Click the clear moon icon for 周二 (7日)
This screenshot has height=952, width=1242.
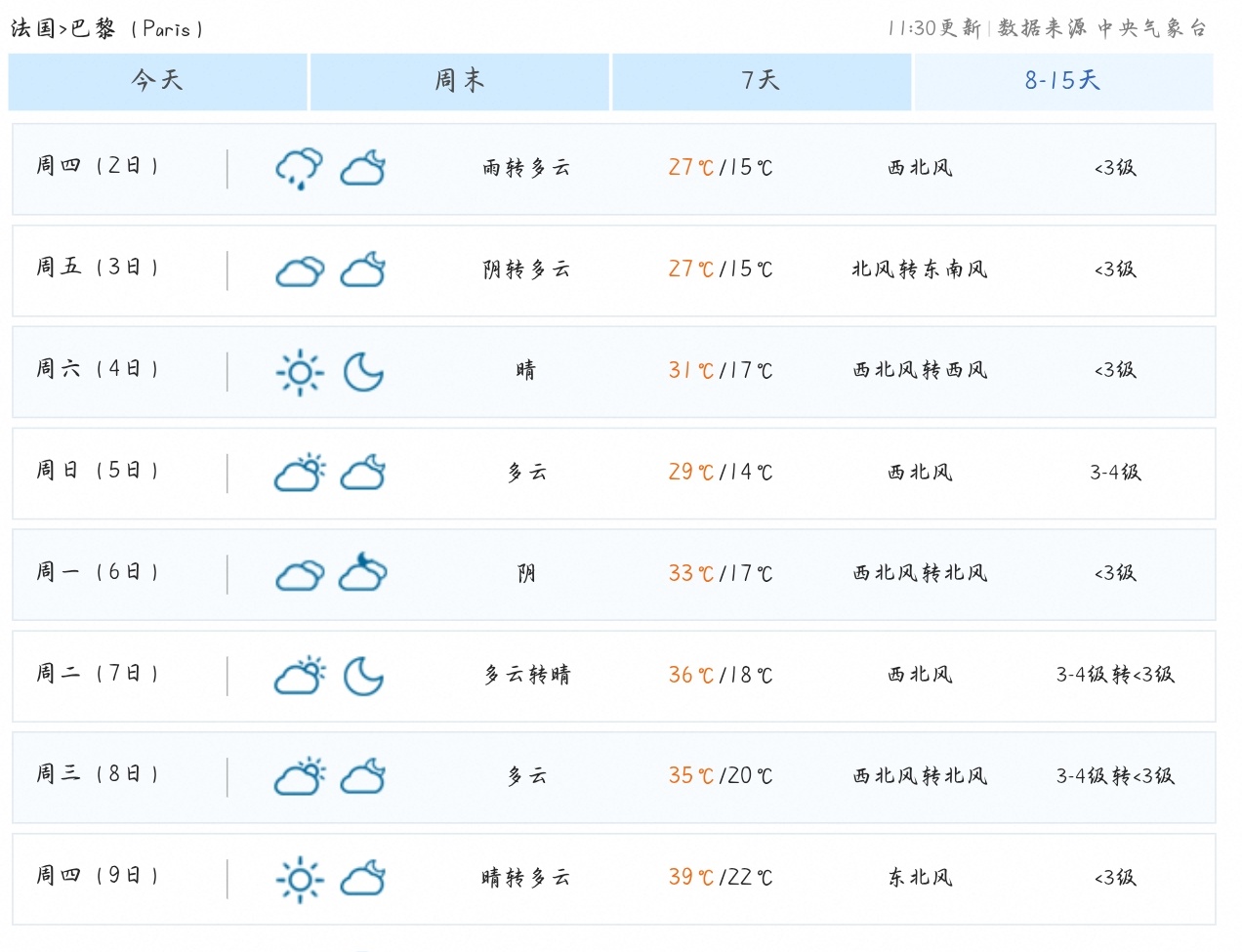pos(363,676)
